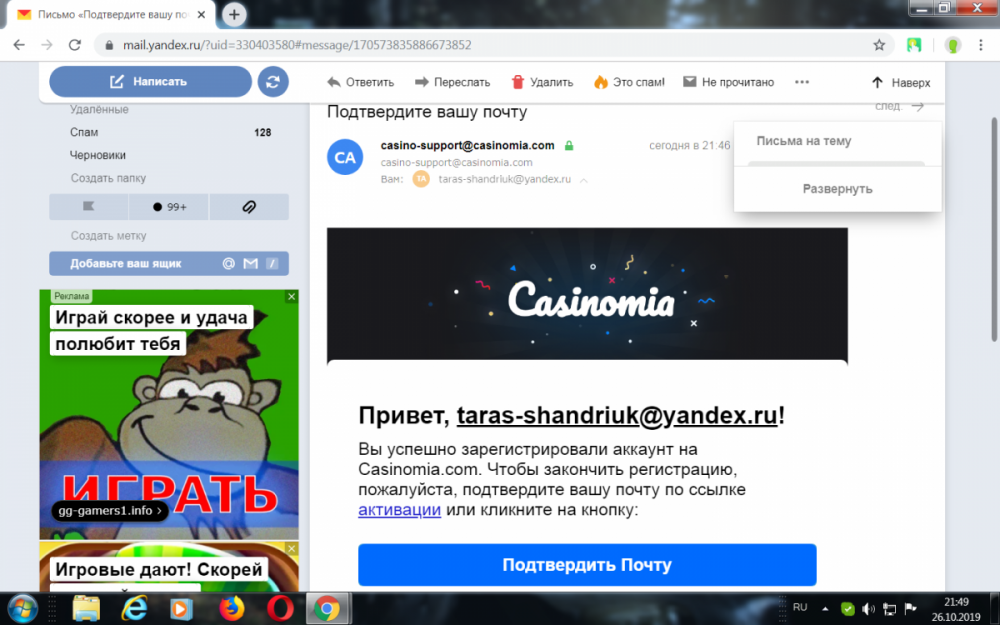Click the Подтвердить Почту button
1000x625 pixels.
click(x=587, y=565)
